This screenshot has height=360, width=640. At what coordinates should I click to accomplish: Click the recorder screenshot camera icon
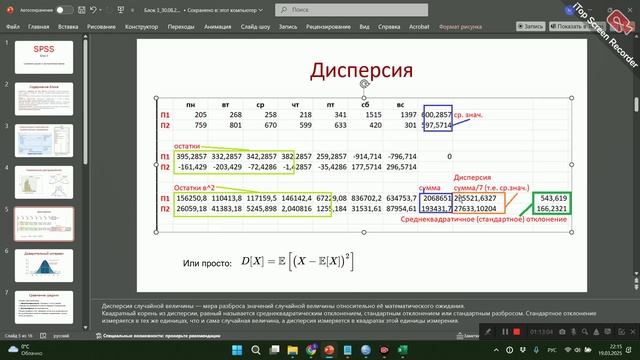(562, 332)
